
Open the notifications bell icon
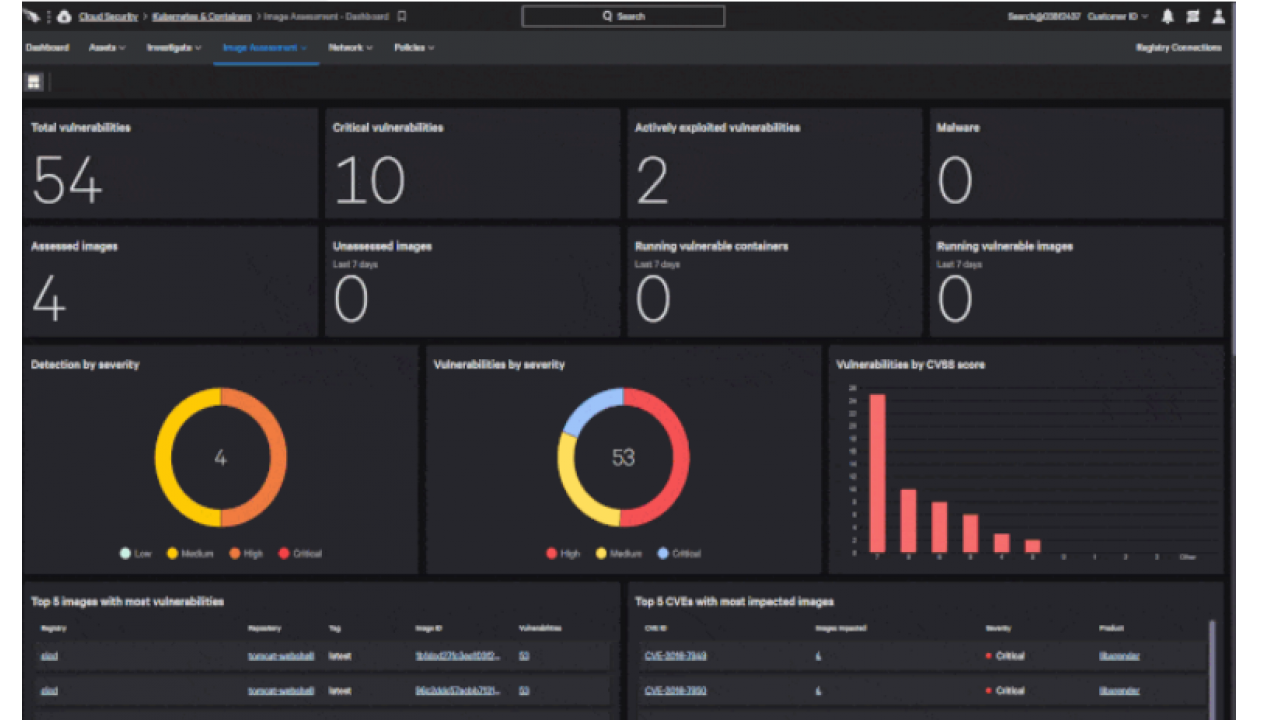(x=1167, y=16)
